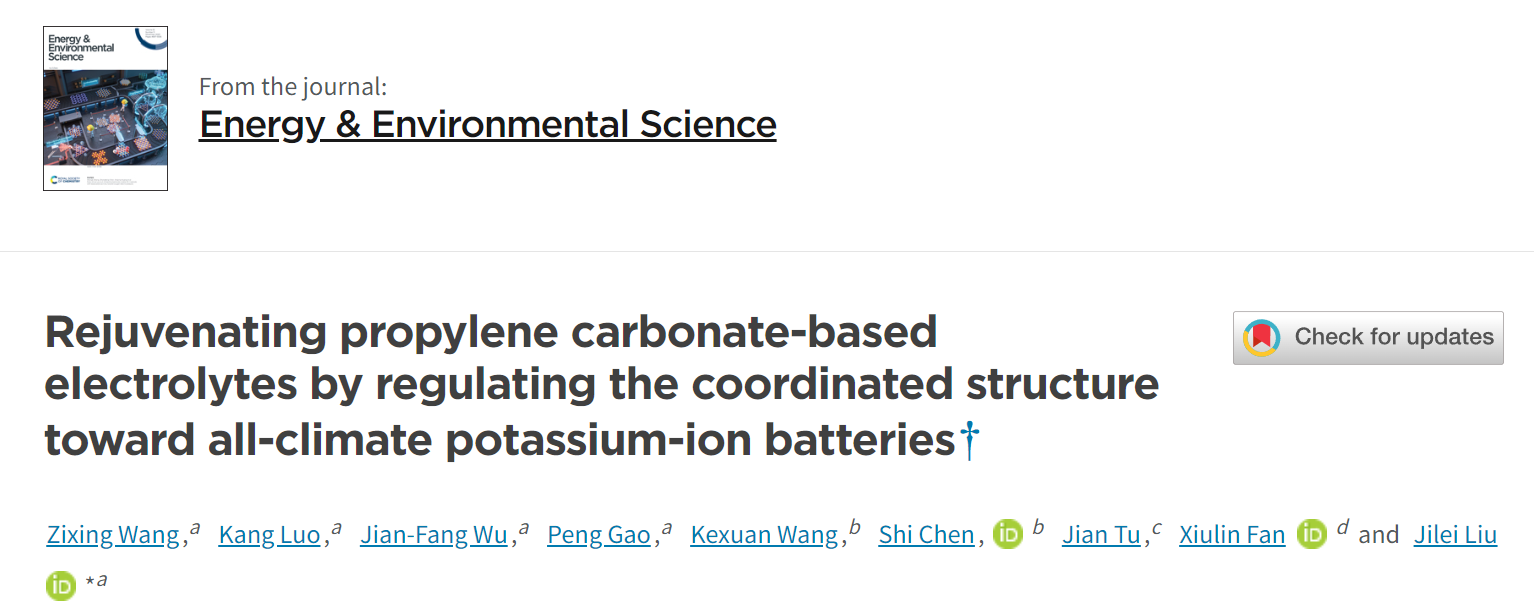Open author Shi Chen's name link
The width and height of the screenshot is (1534, 610).
(x=926, y=535)
